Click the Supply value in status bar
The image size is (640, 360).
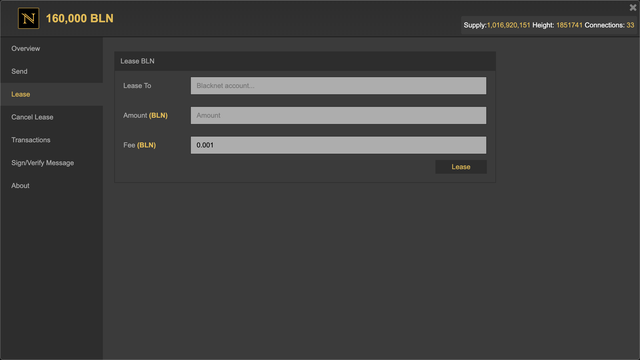[x=508, y=25]
